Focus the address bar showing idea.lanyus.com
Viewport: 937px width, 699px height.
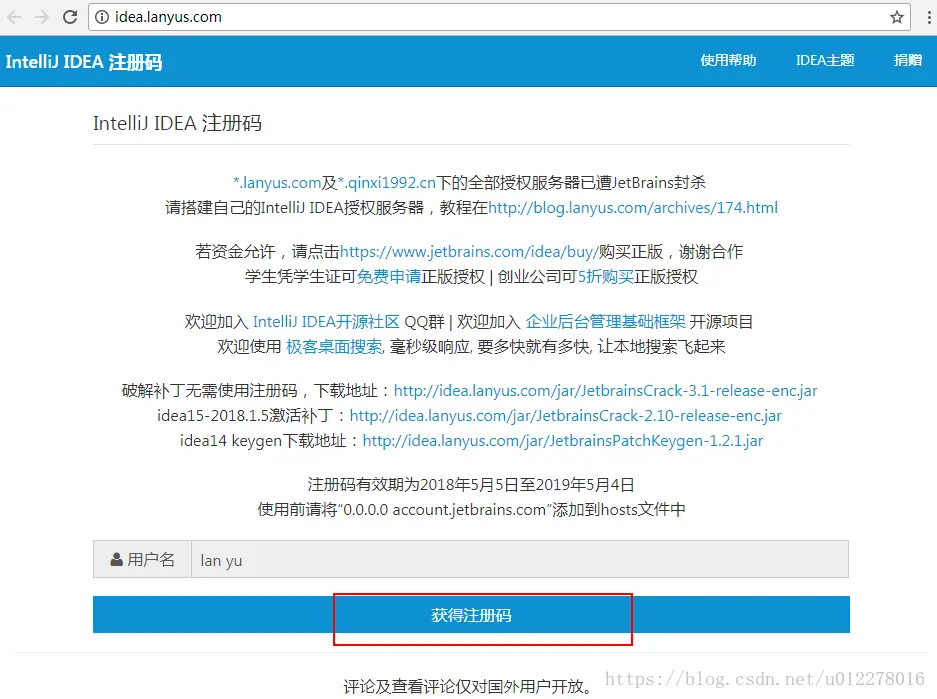(499, 17)
